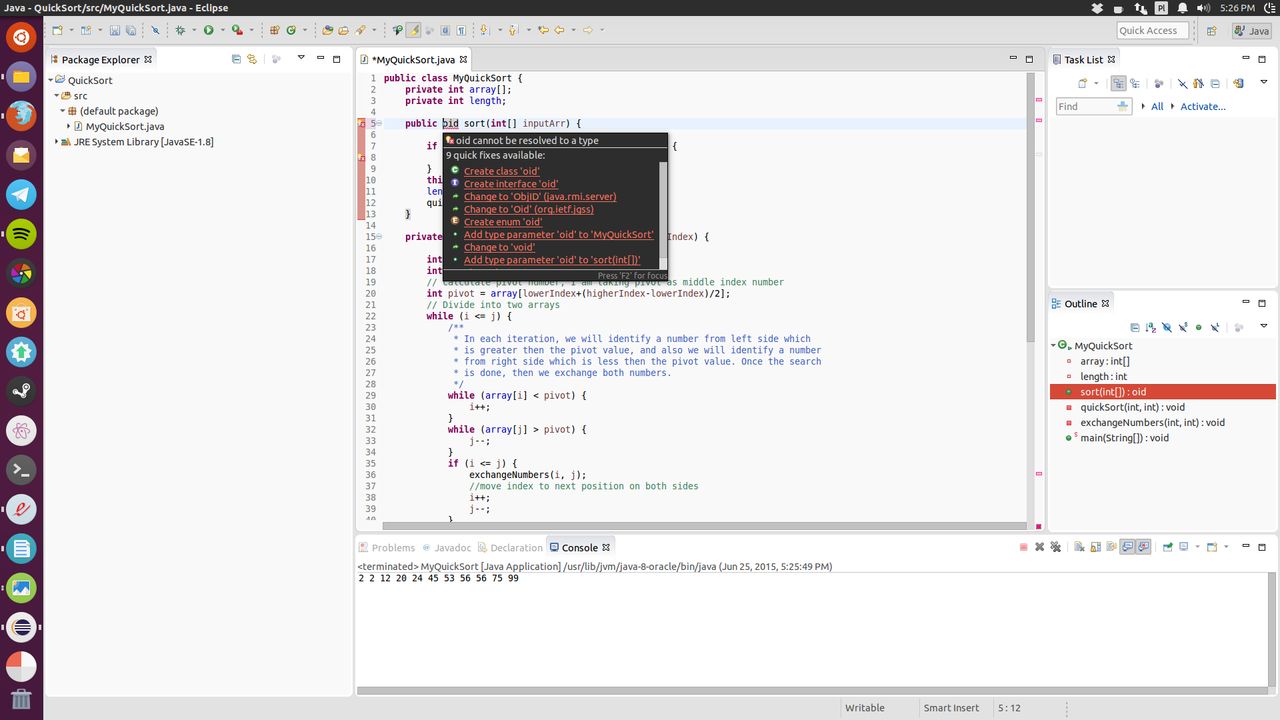Image resolution: width=1280 pixels, height=720 pixels.
Task: Expand the JRE System Library node
Action: (x=57, y=142)
